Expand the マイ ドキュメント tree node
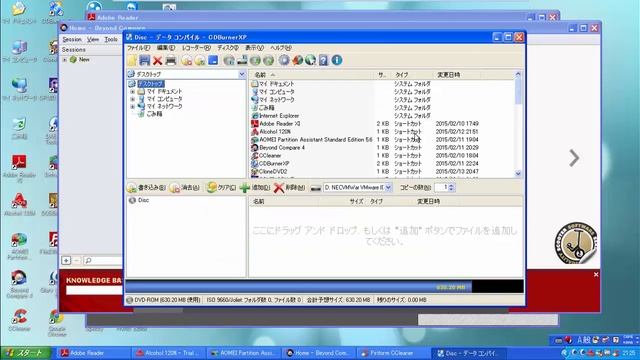 (x=133, y=92)
